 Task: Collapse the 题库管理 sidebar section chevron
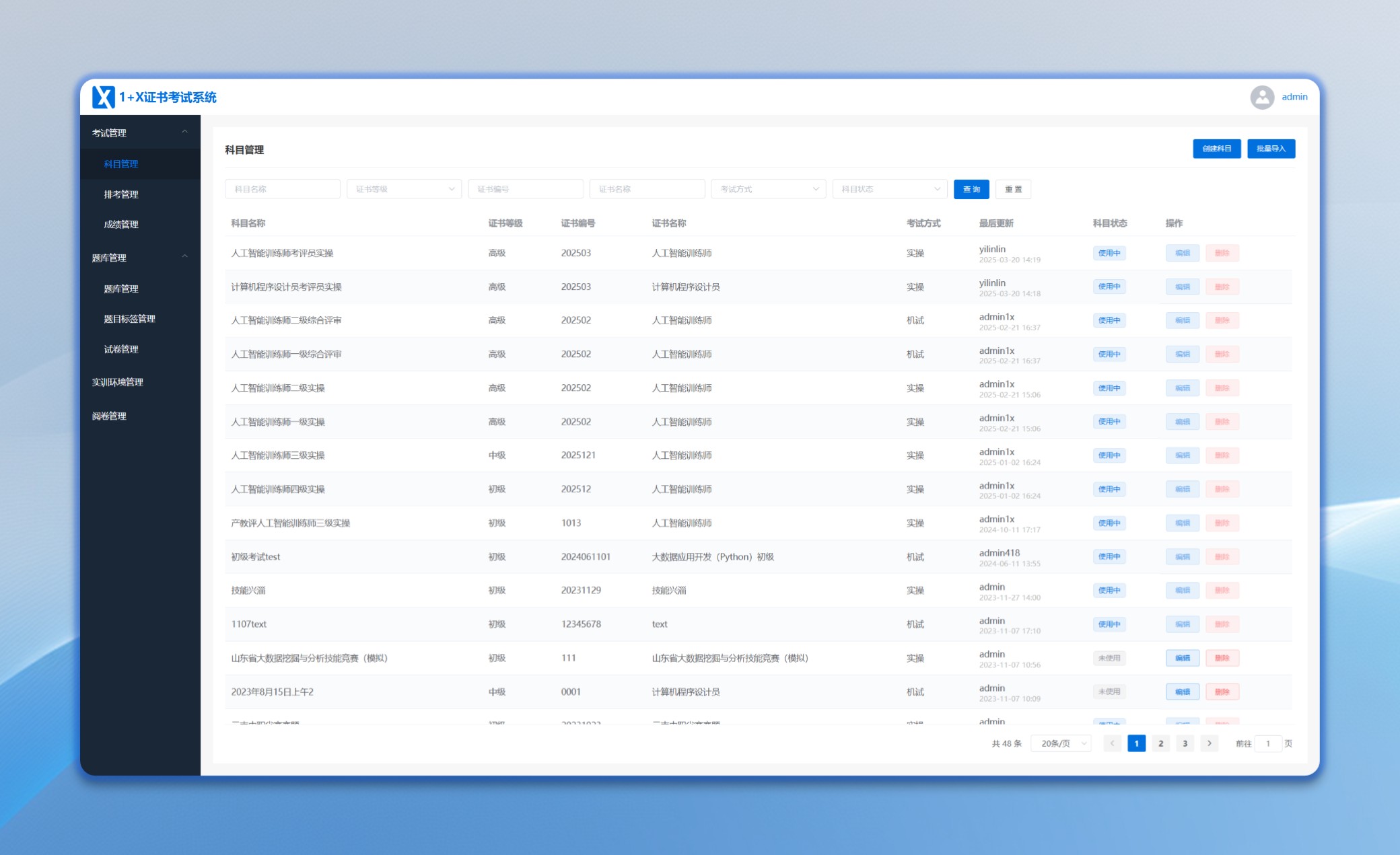pyautogui.click(x=185, y=256)
